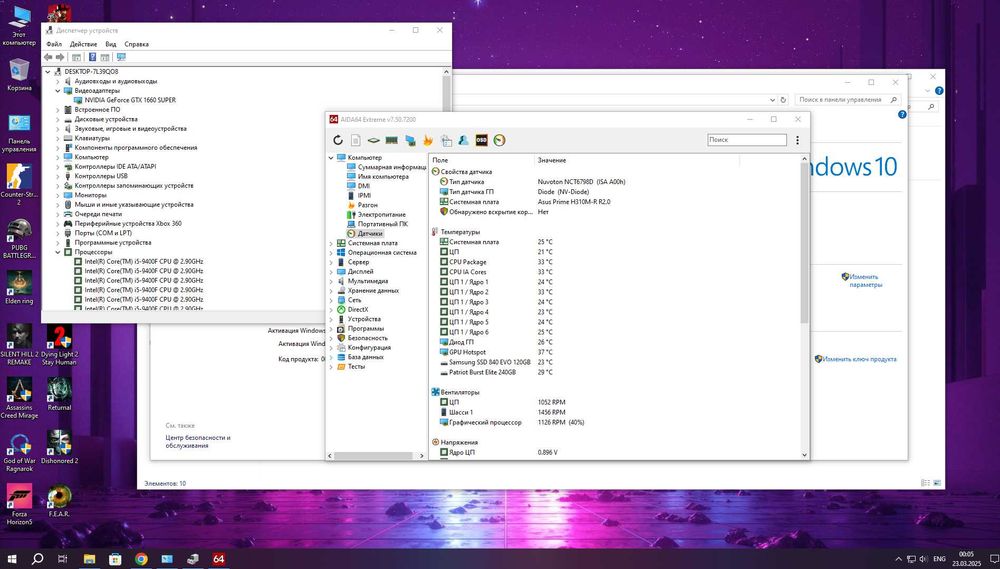The image size is (1000, 569).
Task: Open Центр безопасности и обслуживания link
Action: 198,441
